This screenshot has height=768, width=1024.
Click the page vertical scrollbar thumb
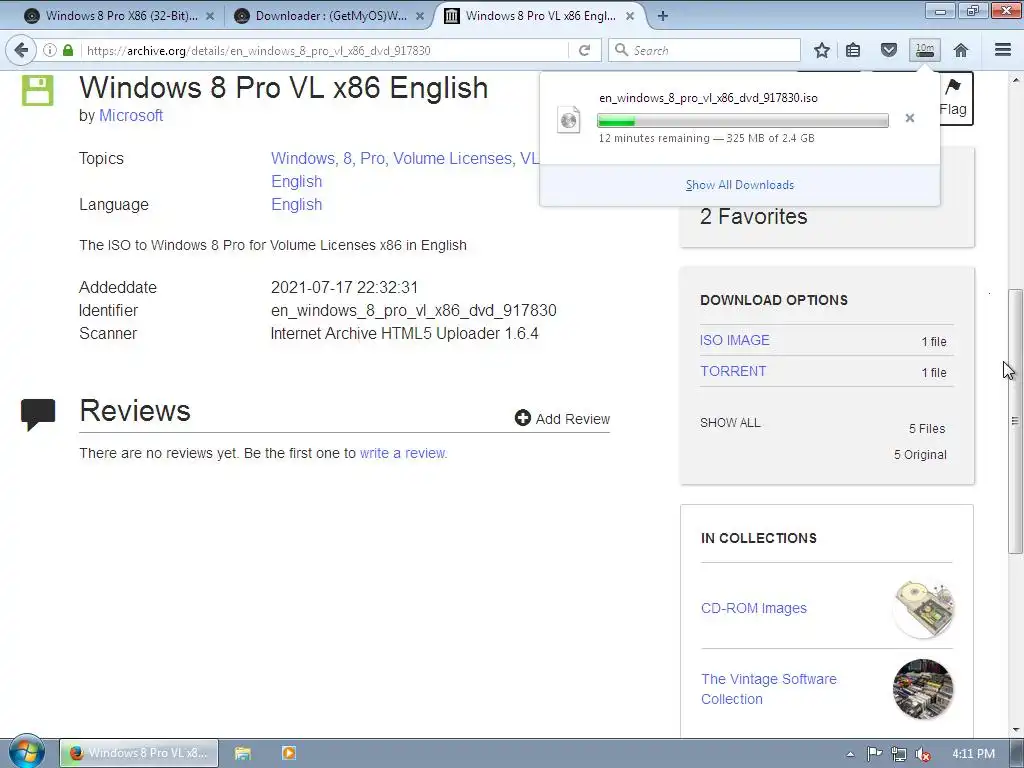pos(1015,421)
